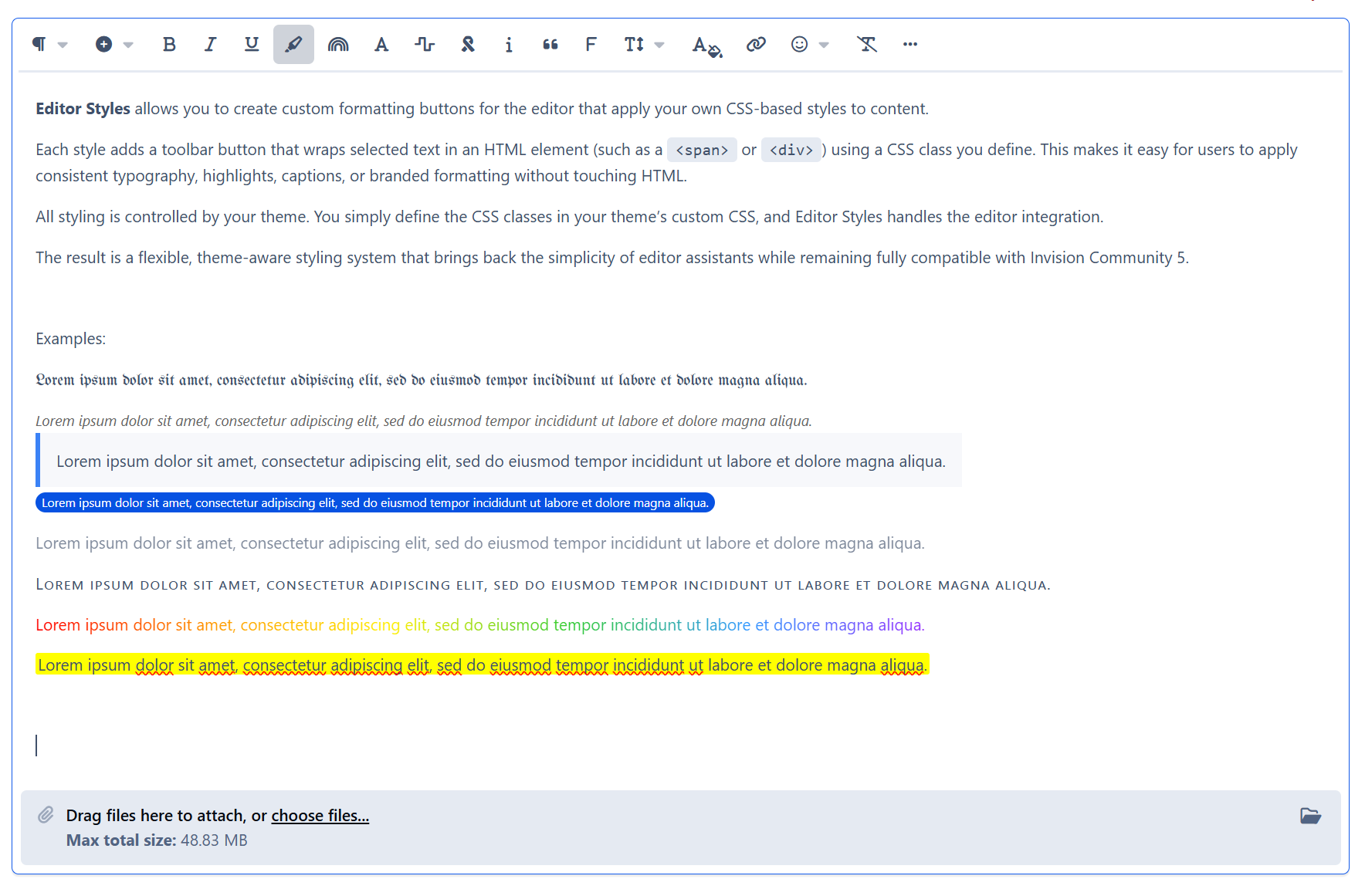Click the letter F font style button
Viewport: 1365px width, 896px height.
tap(591, 45)
